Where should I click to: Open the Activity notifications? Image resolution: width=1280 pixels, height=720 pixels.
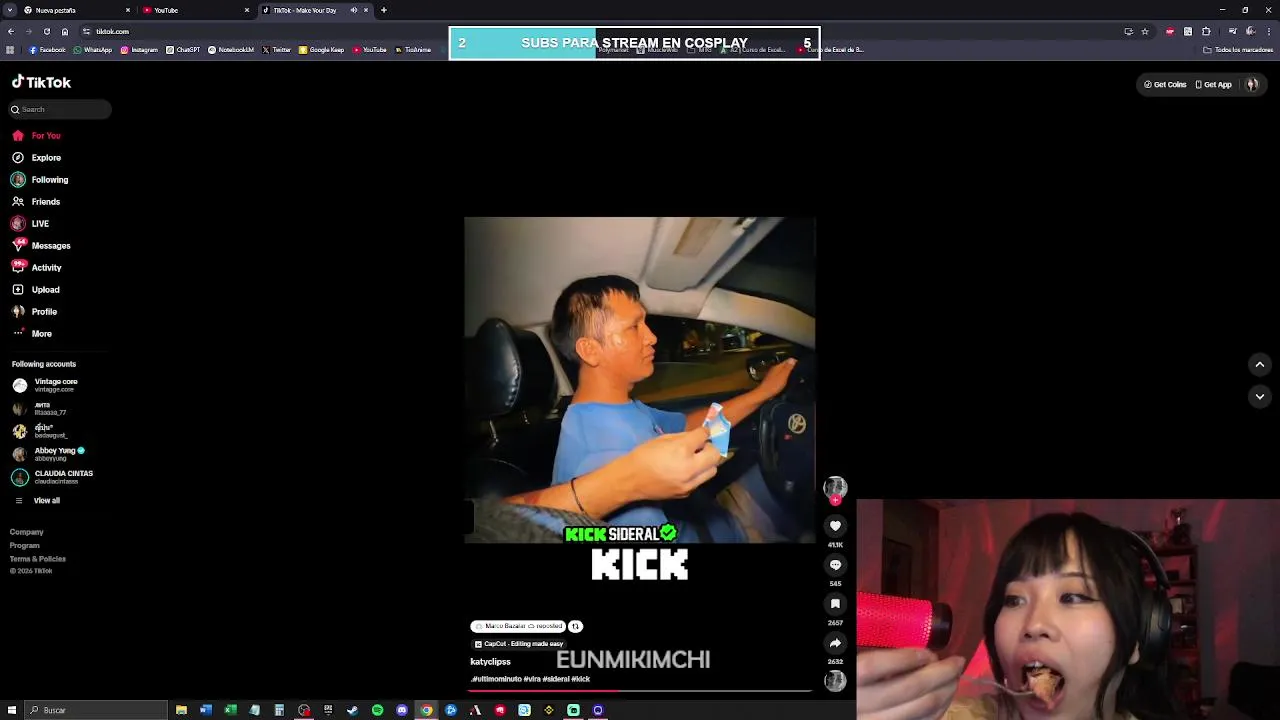click(37, 267)
